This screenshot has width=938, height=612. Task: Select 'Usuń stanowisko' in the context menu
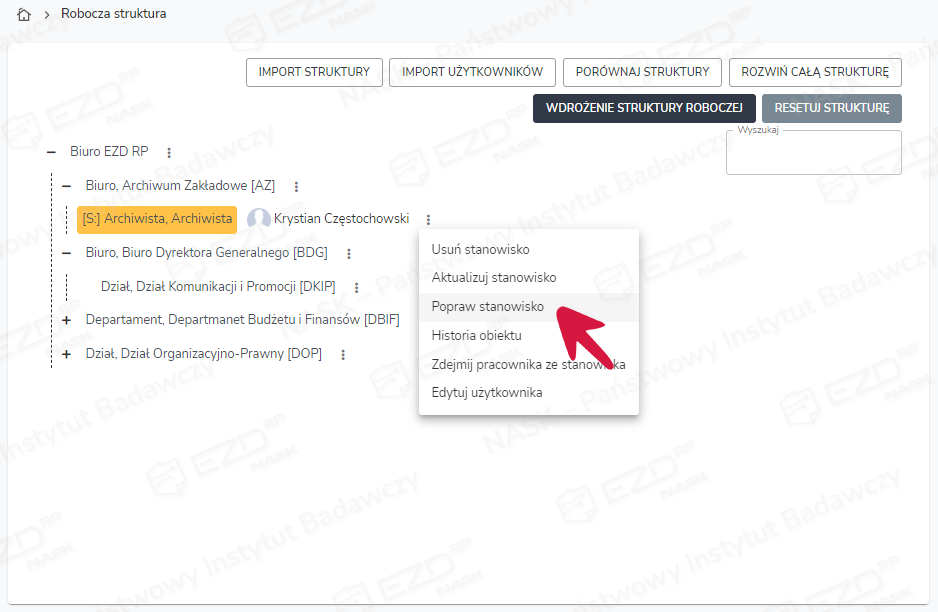[480, 249]
